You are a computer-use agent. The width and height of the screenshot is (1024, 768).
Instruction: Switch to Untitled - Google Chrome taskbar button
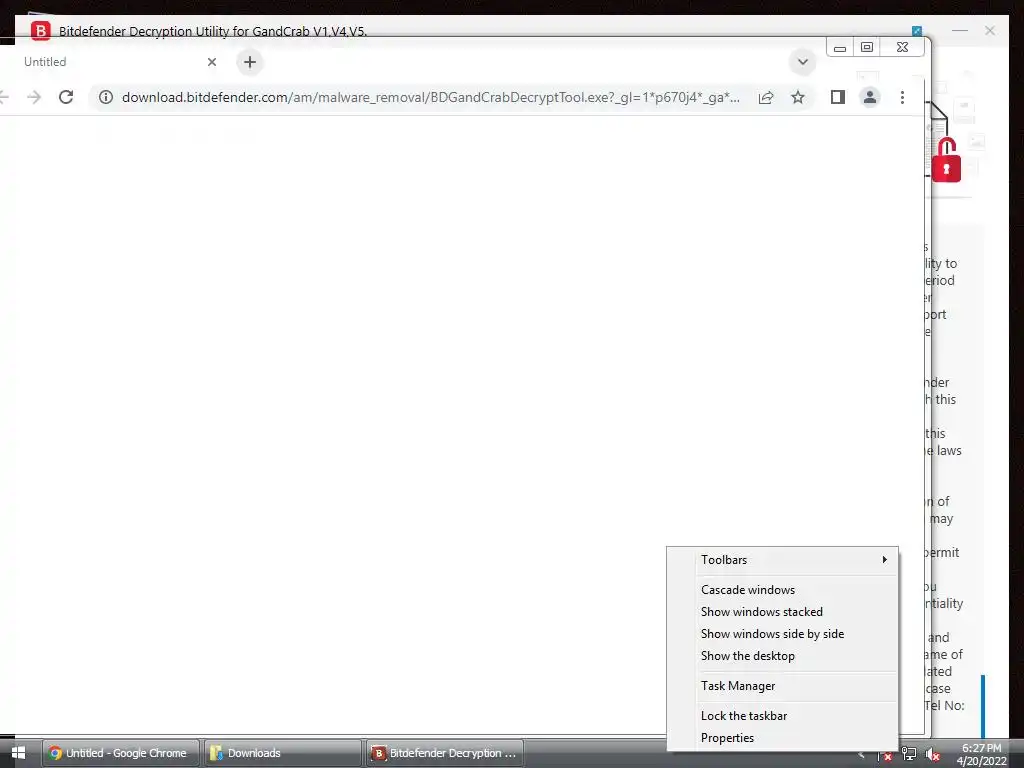[x=121, y=753]
